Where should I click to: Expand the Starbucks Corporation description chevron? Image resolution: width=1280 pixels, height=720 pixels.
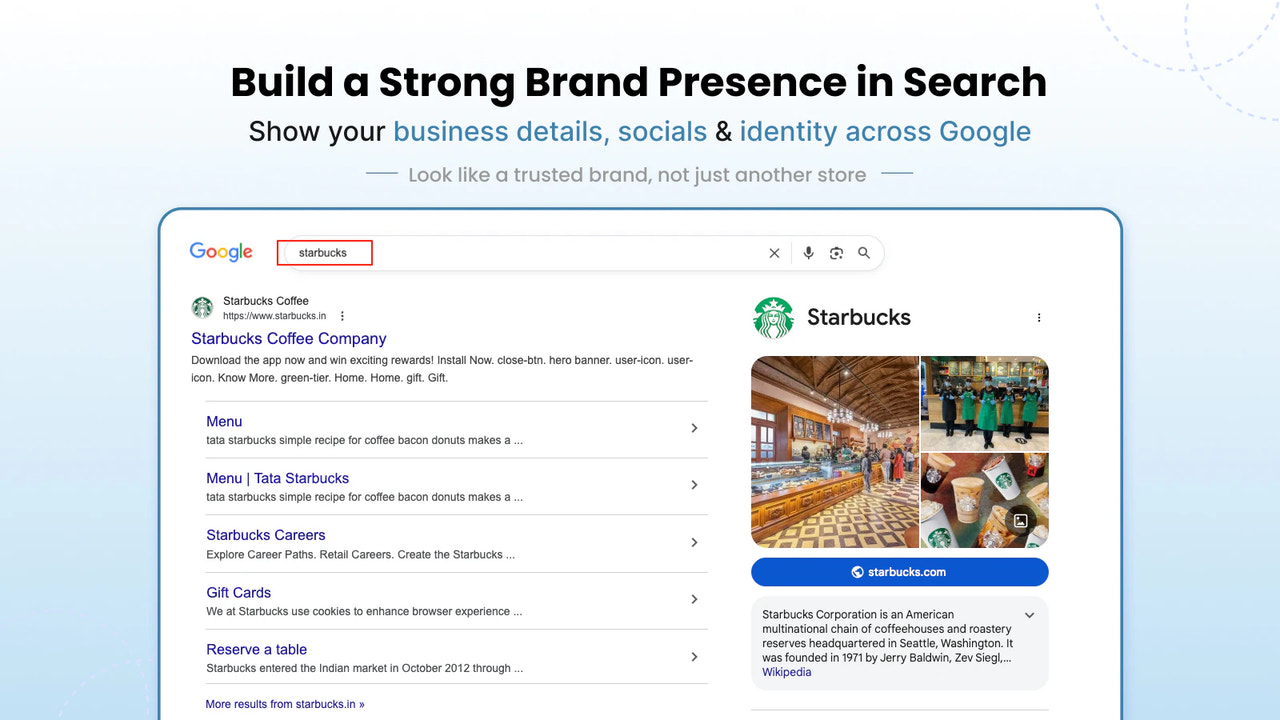pyautogui.click(x=1029, y=615)
